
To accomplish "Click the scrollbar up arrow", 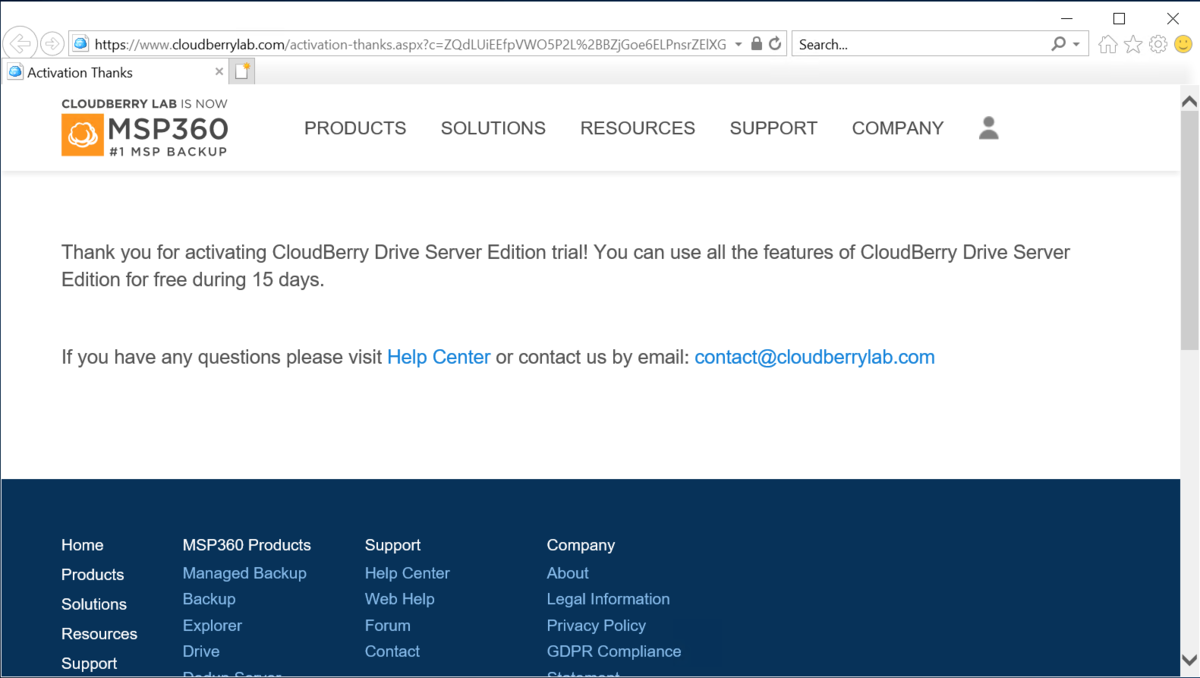I will [x=1189, y=101].
